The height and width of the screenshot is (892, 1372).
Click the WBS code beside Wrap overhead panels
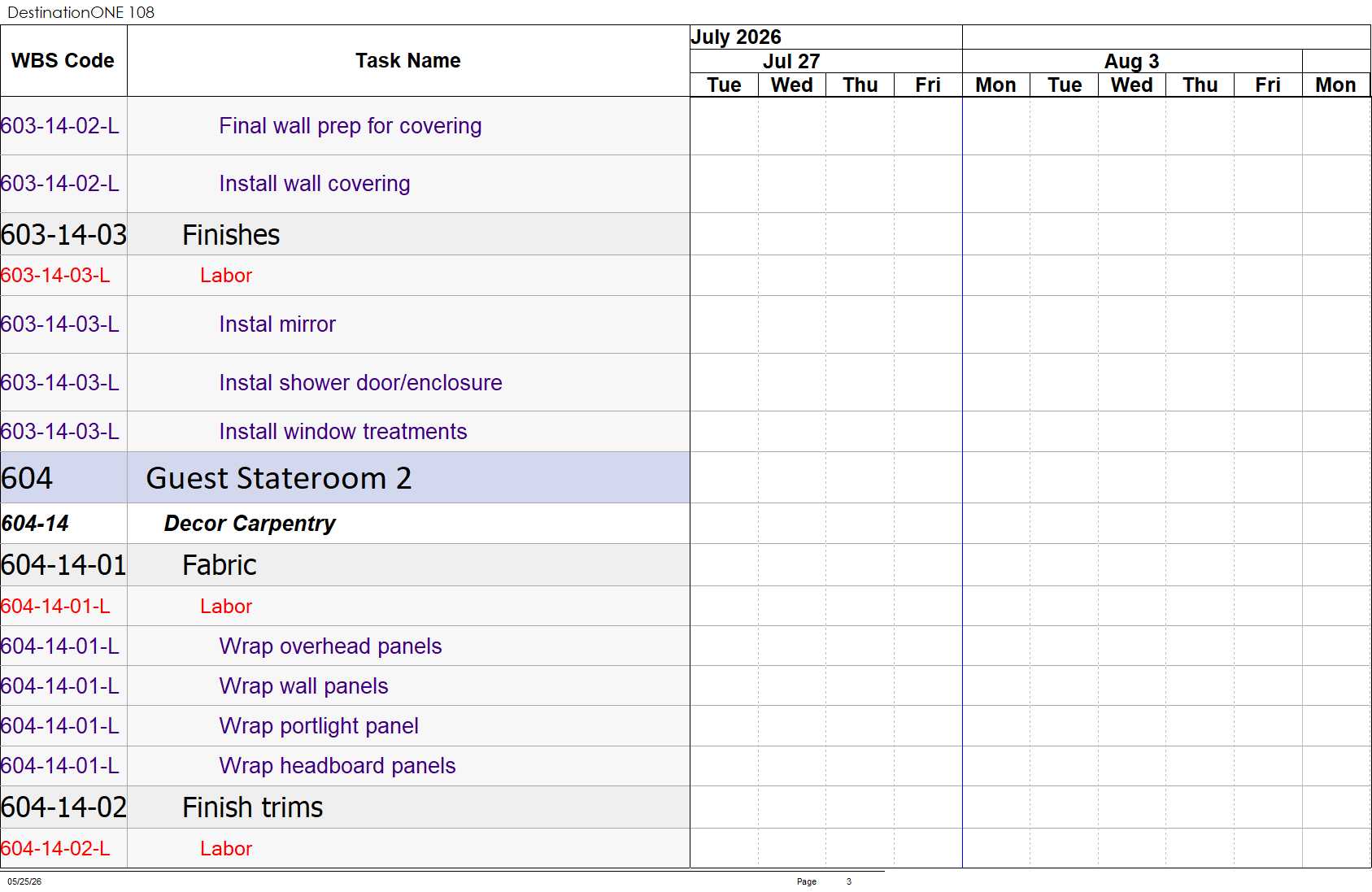coord(59,646)
